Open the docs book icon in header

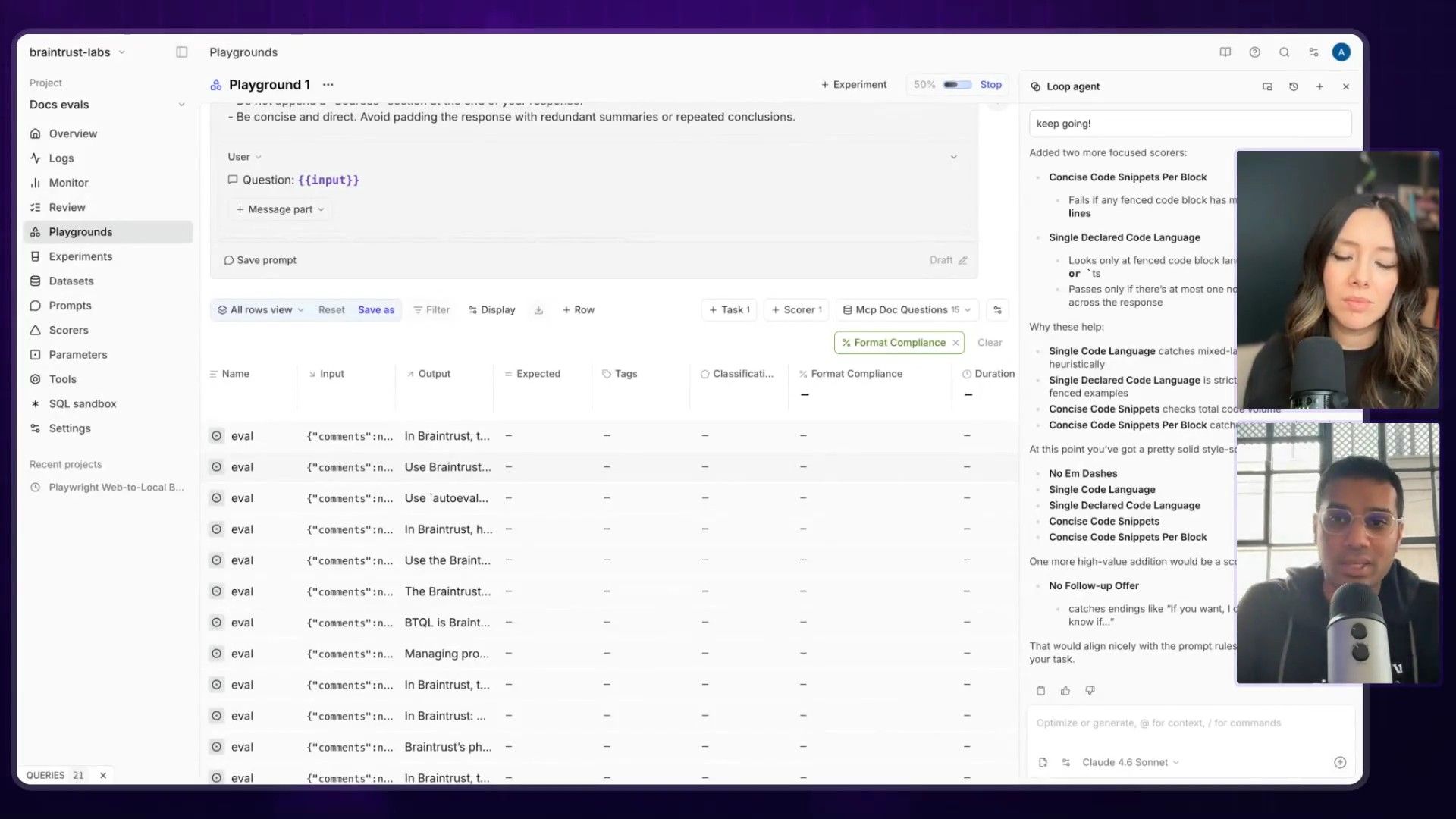pyautogui.click(x=1225, y=52)
